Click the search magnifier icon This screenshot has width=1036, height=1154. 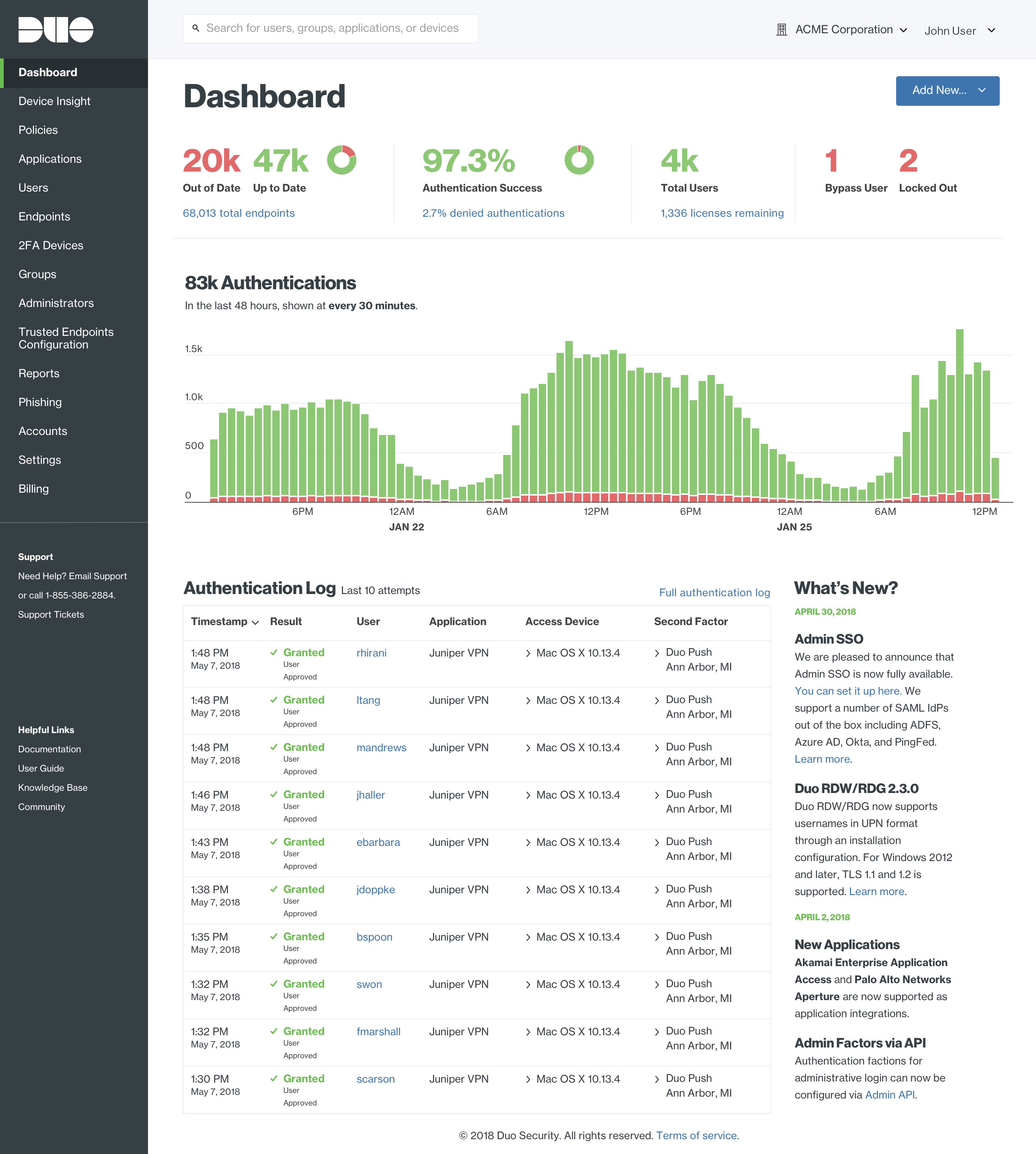tap(196, 28)
